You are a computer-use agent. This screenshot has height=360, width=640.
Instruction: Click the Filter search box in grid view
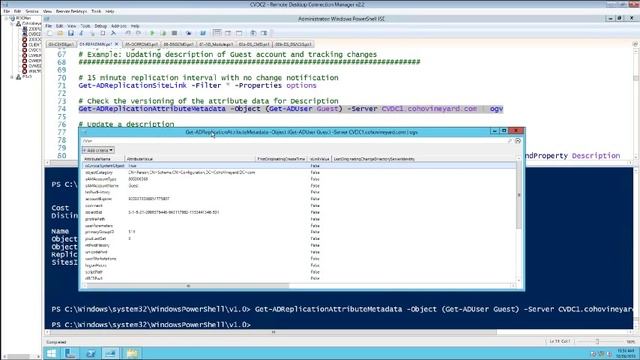tap(294, 141)
